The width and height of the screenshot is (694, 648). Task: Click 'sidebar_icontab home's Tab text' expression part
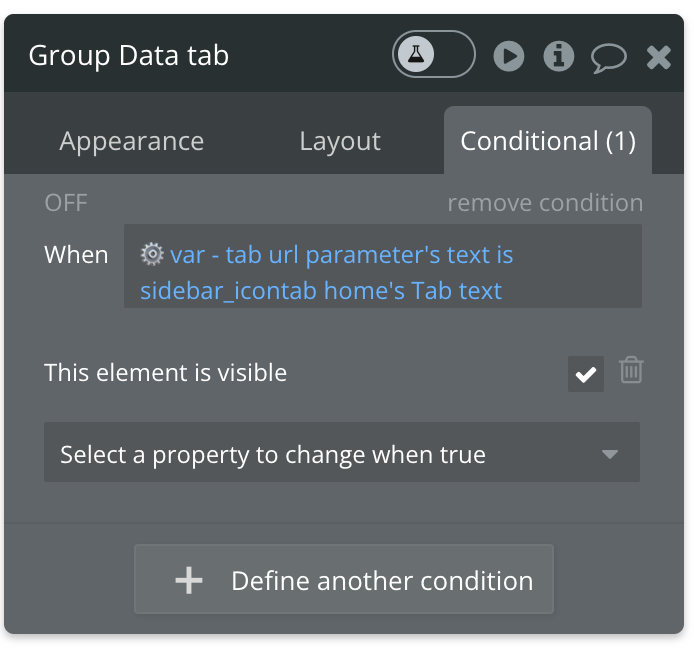click(320, 291)
